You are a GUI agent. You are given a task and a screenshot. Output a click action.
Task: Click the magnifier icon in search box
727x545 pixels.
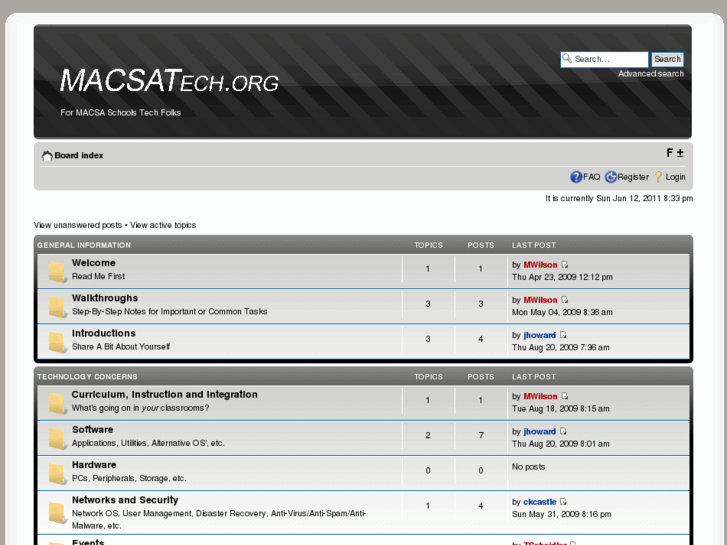567,58
